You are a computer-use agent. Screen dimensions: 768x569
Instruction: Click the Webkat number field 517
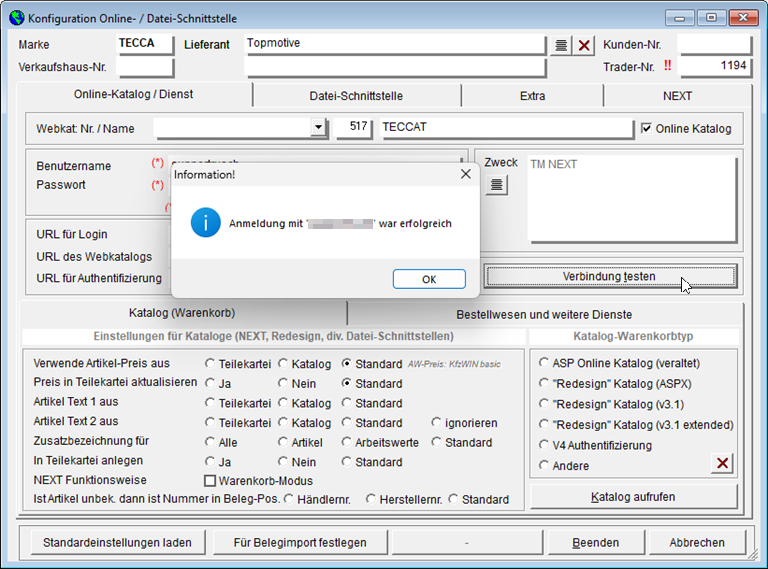coord(353,127)
